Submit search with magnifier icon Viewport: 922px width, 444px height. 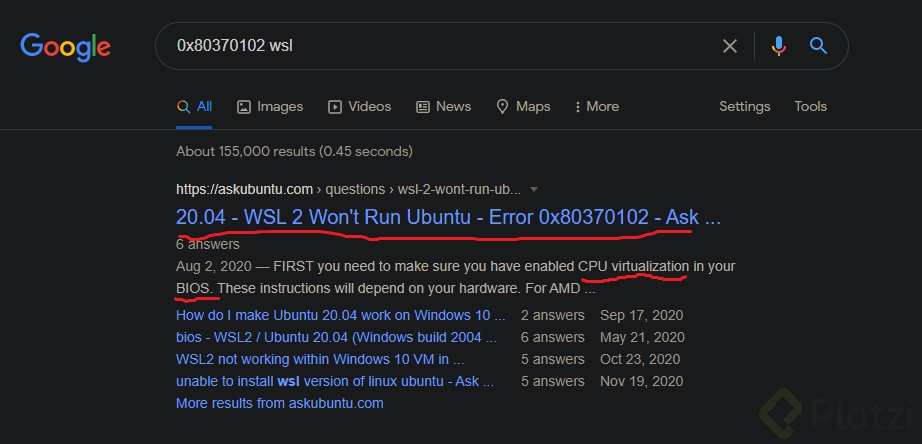tap(819, 46)
